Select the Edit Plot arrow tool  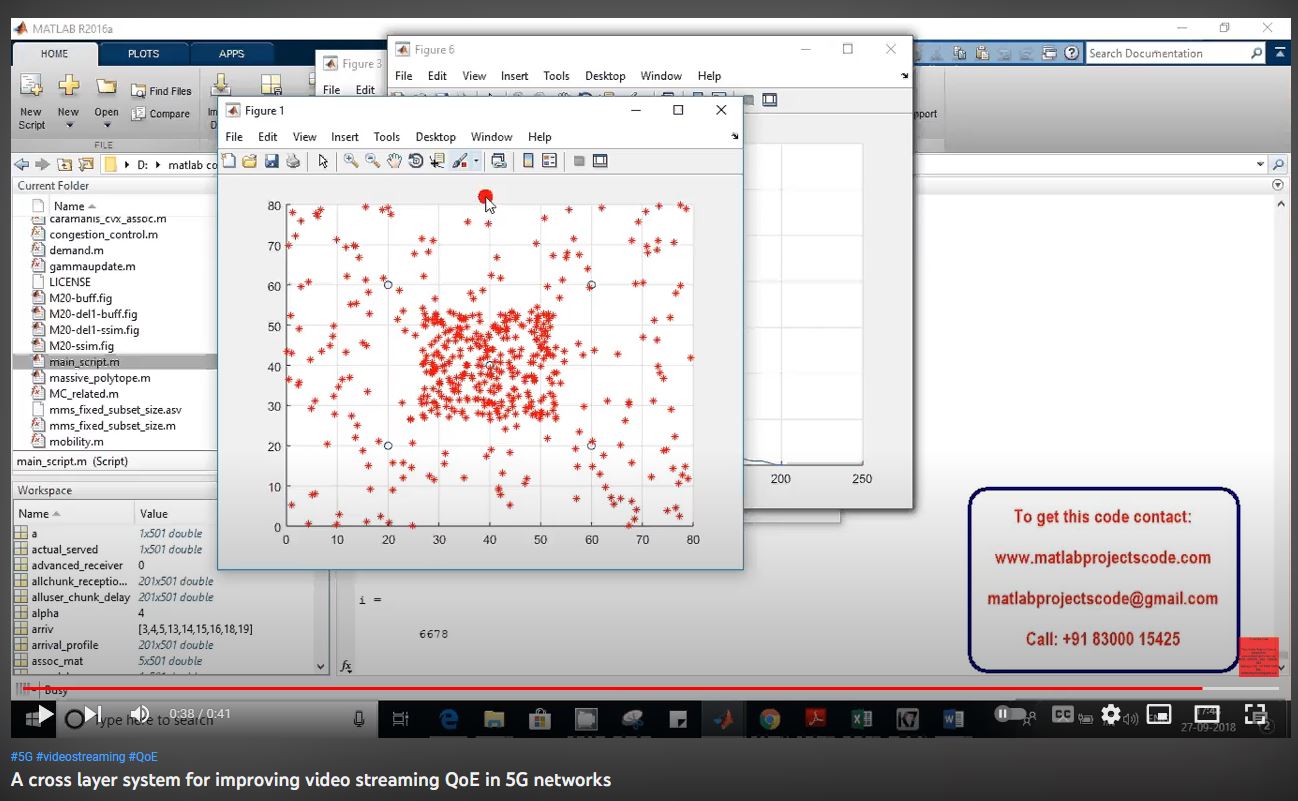coord(323,161)
